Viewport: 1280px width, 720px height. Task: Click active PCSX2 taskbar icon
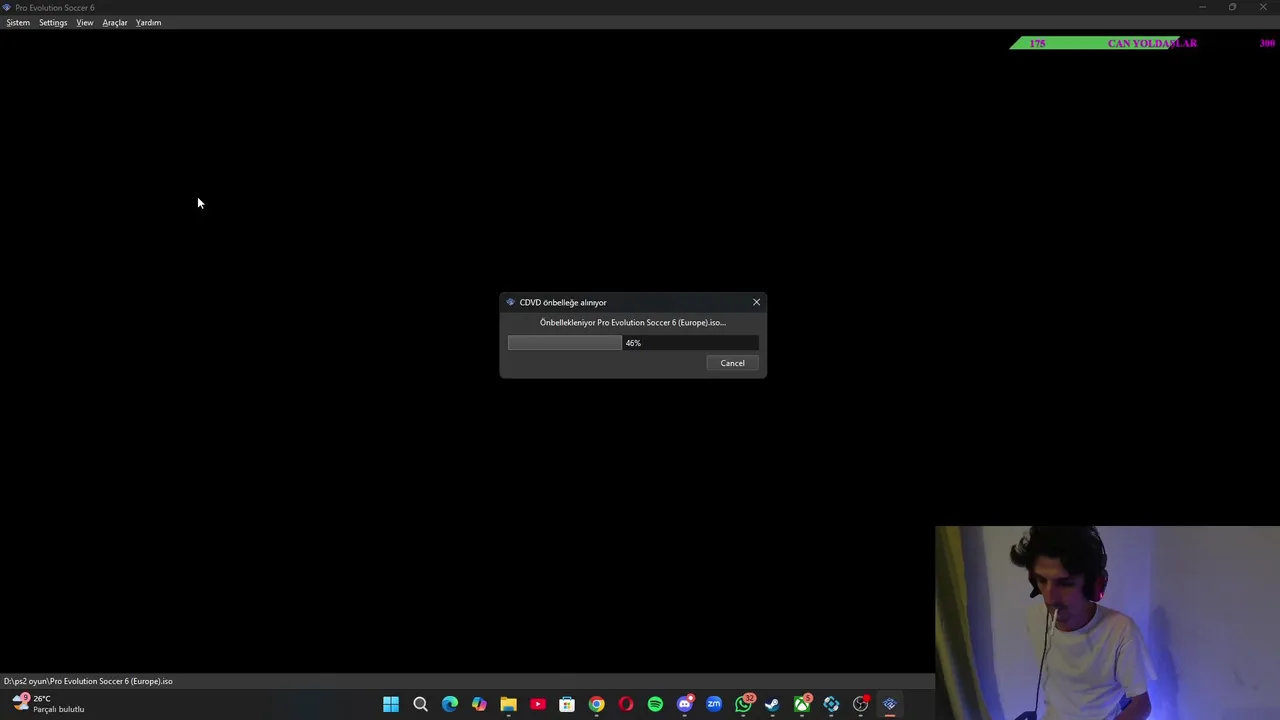(890, 704)
